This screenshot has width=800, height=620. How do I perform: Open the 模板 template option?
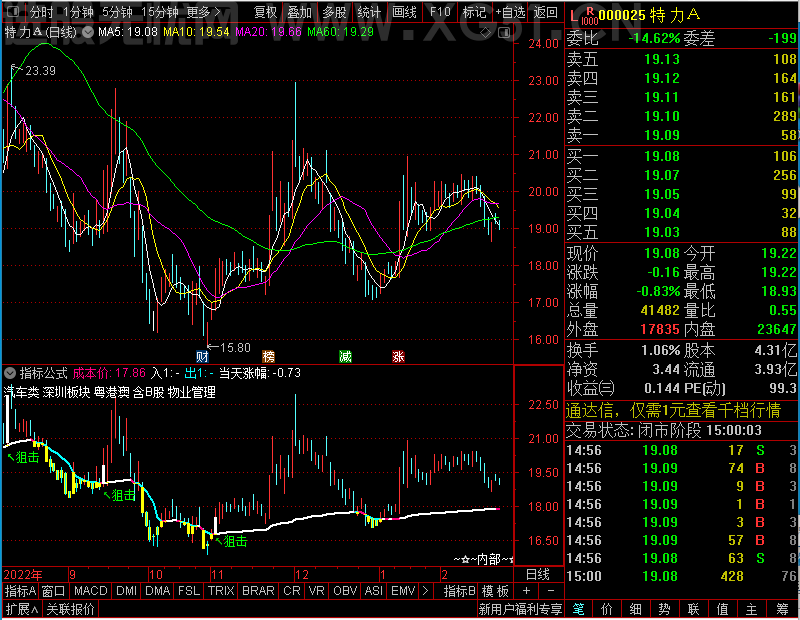[x=495, y=591]
